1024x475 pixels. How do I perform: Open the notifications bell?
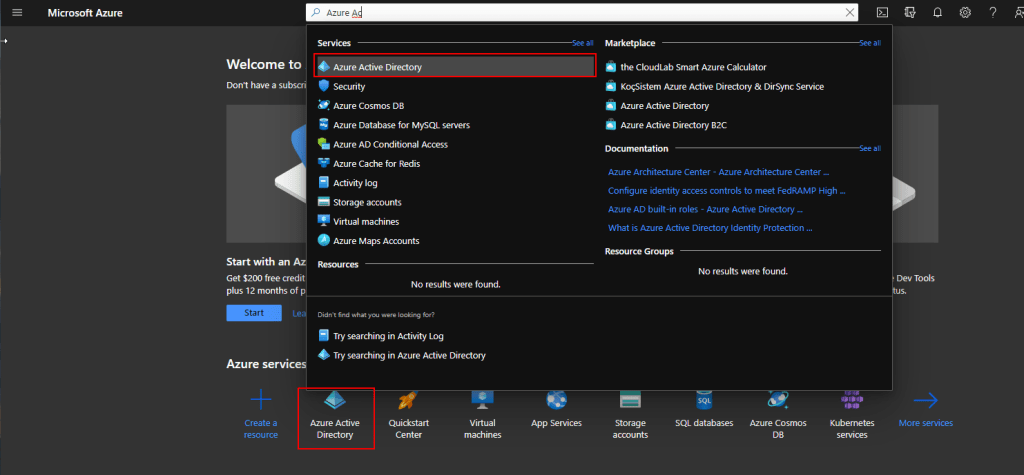937,12
